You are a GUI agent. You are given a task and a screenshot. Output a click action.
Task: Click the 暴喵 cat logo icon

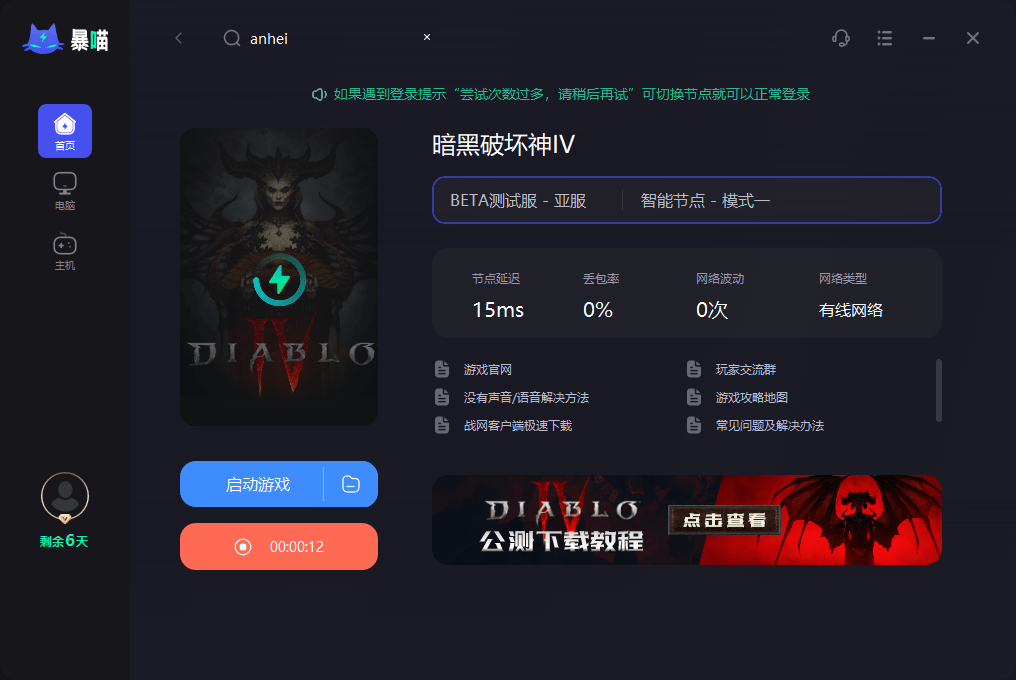click(43, 39)
